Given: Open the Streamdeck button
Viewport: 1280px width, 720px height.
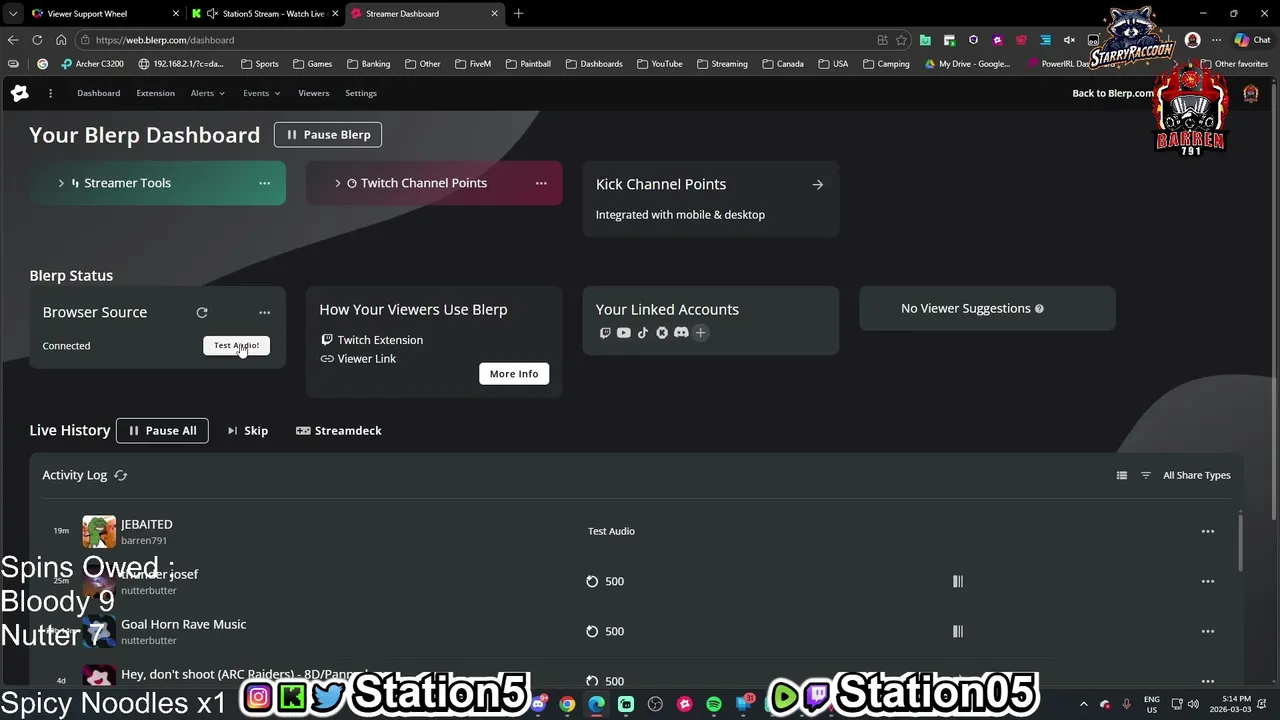Looking at the screenshot, I should [339, 431].
